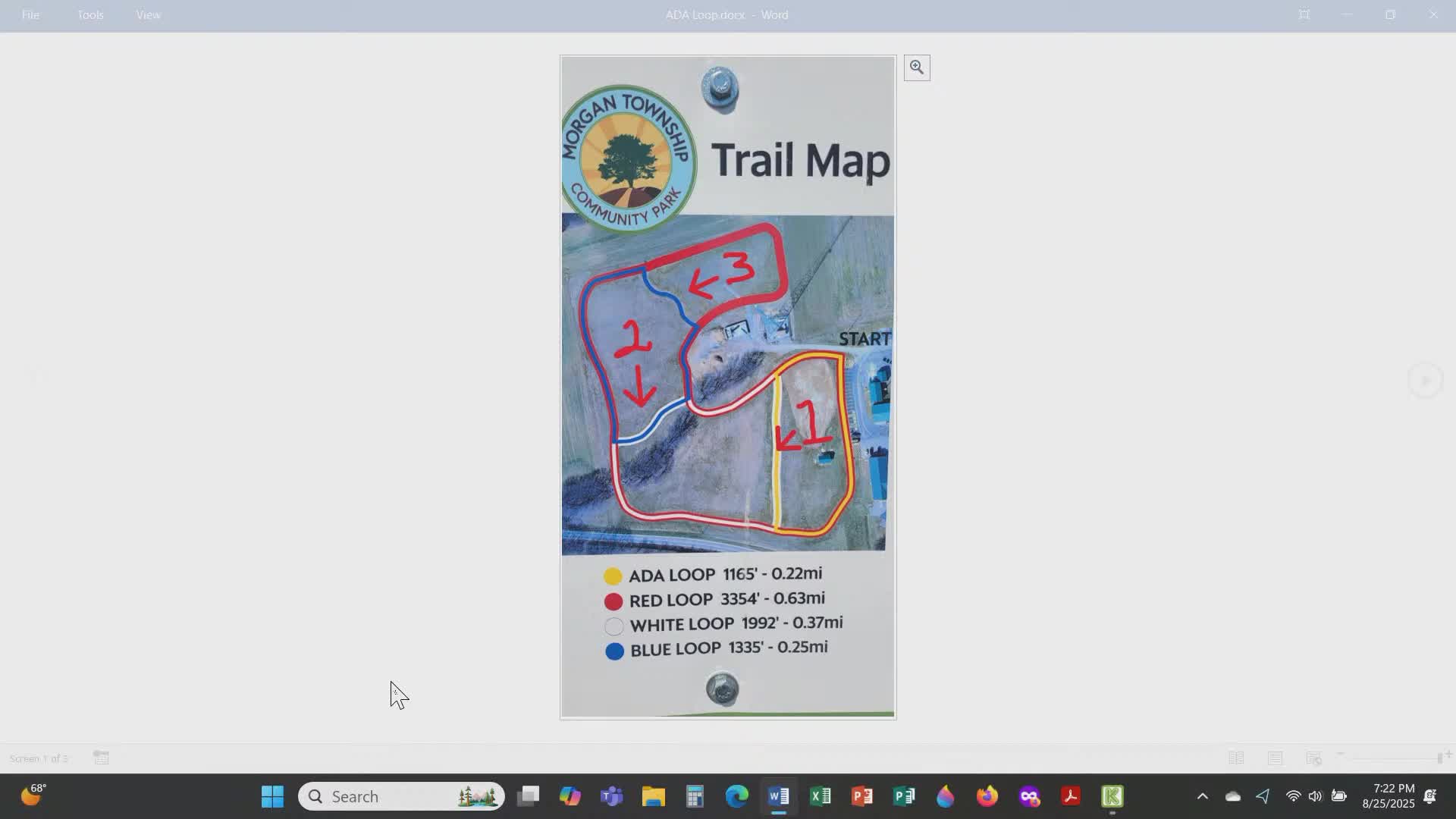The image size is (1456, 819).
Task: Open Microsoft Edge from the taskbar
Action: pyautogui.click(x=736, y=796)
